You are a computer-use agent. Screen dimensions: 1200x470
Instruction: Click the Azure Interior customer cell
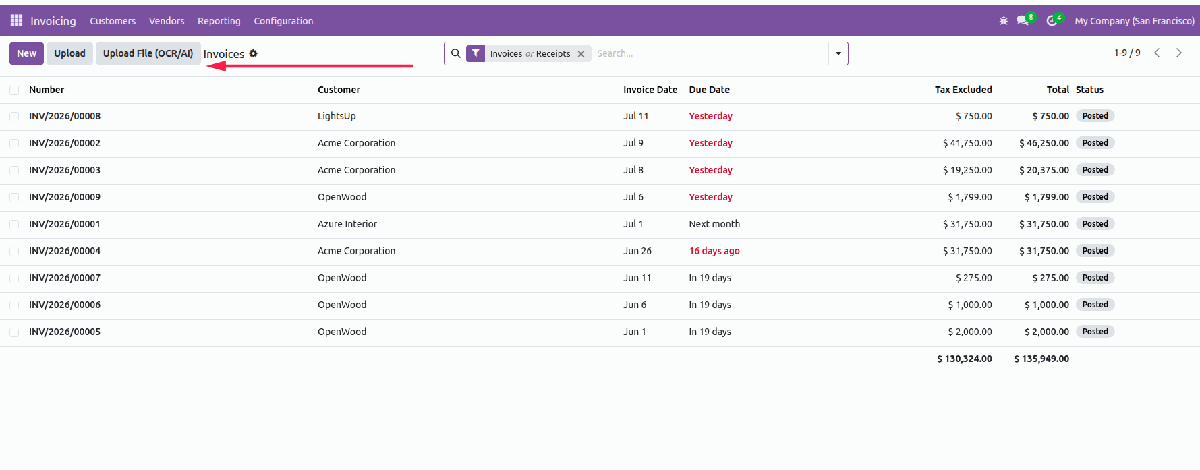347,224
